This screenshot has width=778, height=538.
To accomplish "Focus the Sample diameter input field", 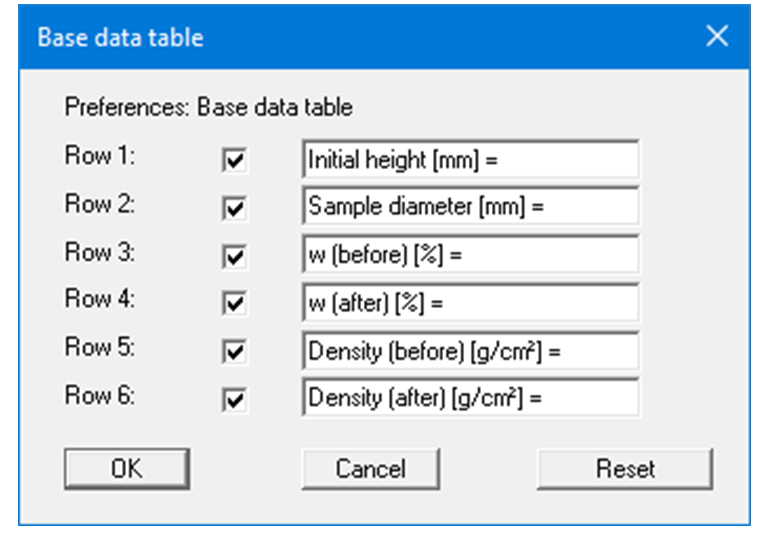I will click(470, 207).
